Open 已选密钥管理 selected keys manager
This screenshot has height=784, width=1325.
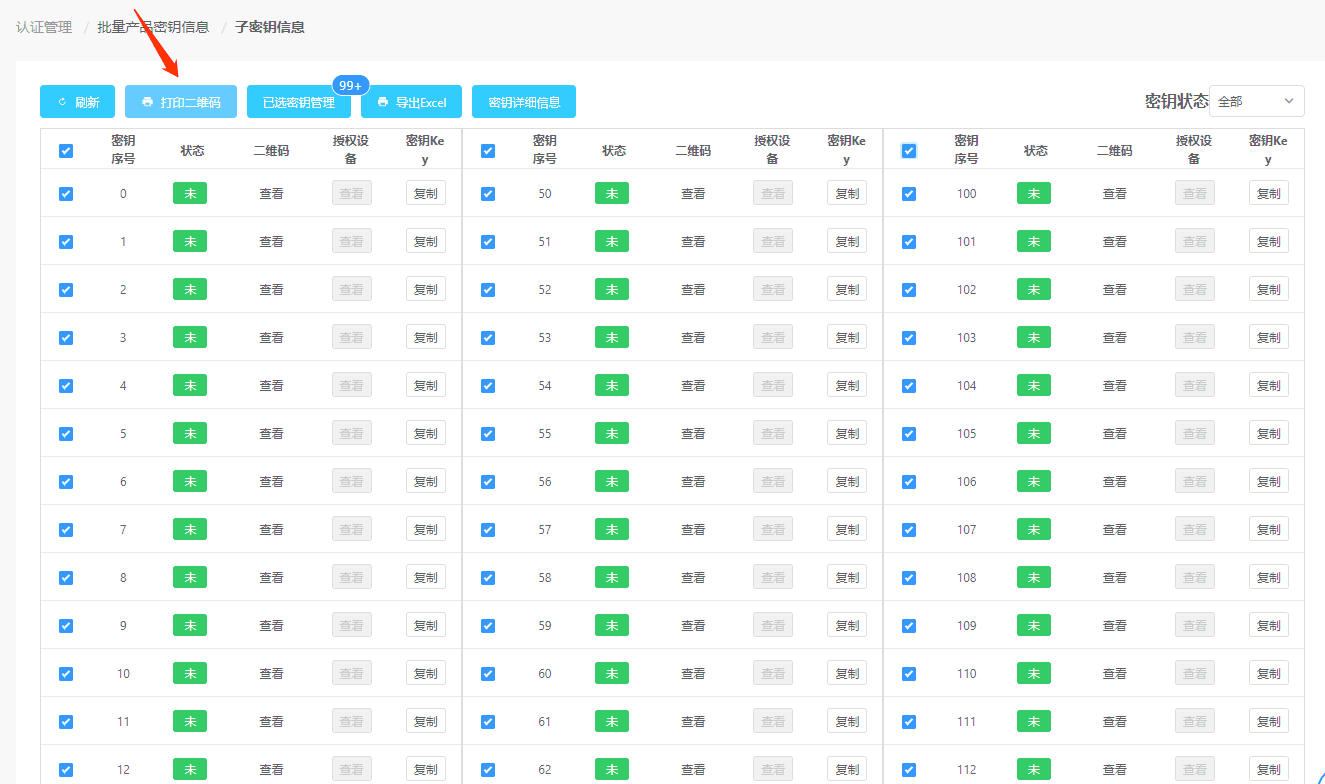298,102
